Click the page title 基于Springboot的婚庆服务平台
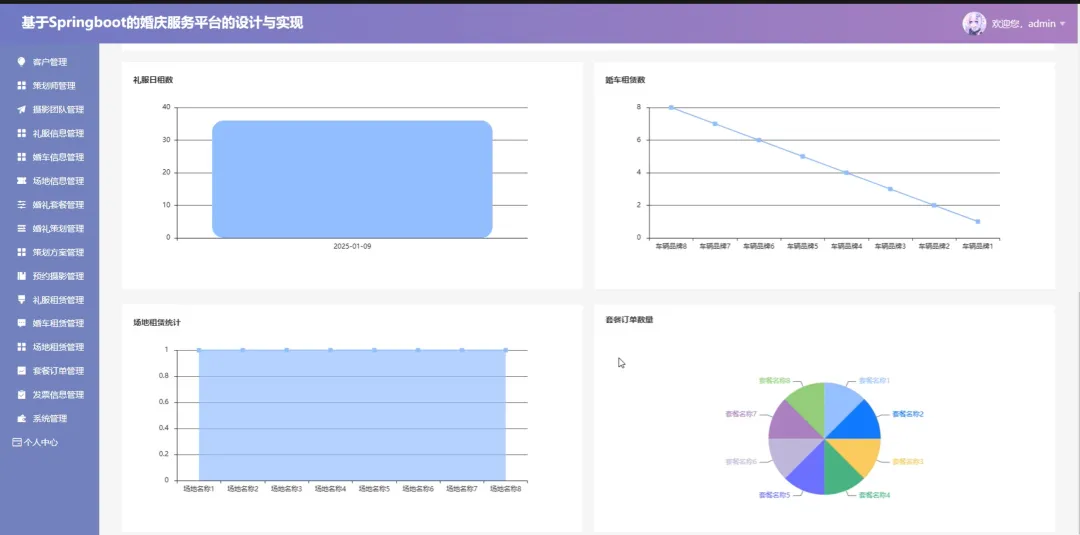This screenshot has height=535, width=1080. (163, 23)
